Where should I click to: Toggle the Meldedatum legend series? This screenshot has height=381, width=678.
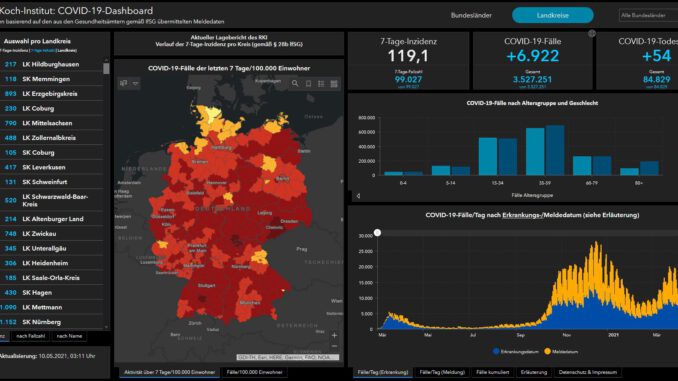(x=561, y=352)
